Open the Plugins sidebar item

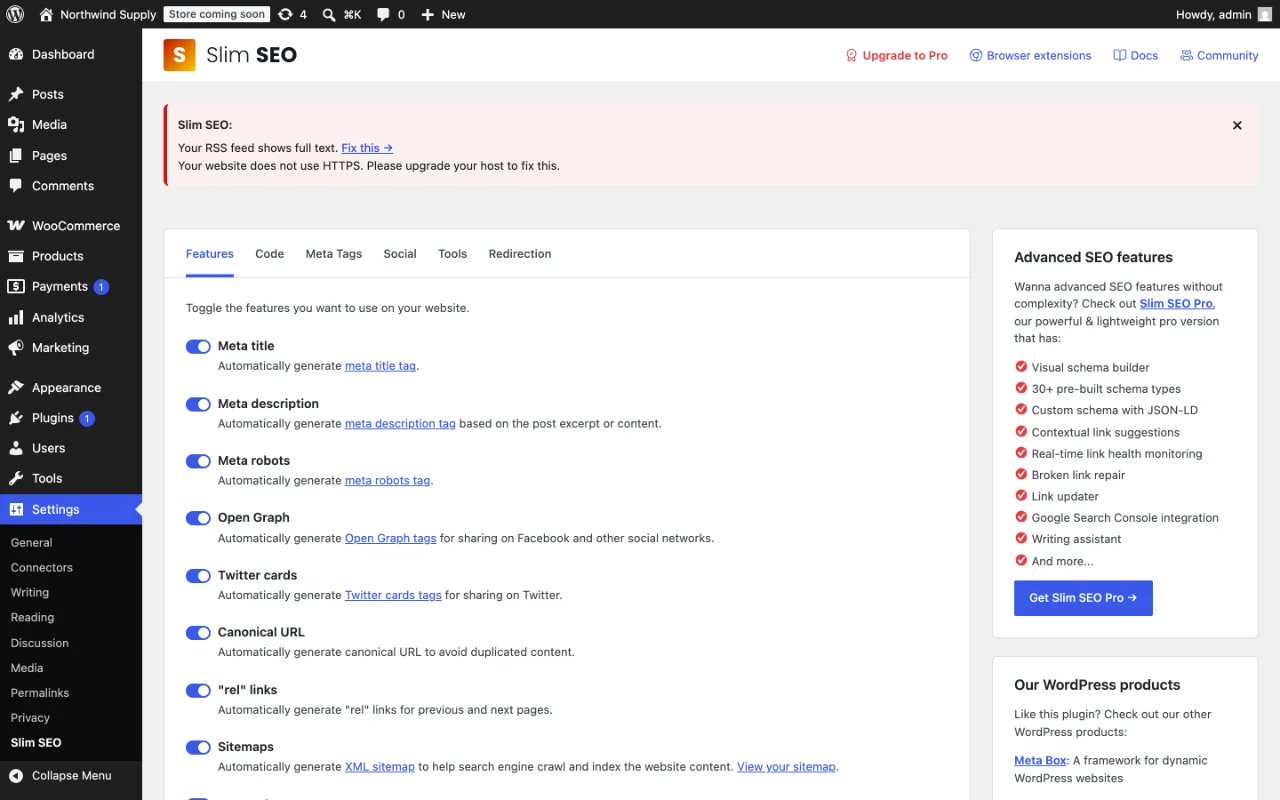71,418
